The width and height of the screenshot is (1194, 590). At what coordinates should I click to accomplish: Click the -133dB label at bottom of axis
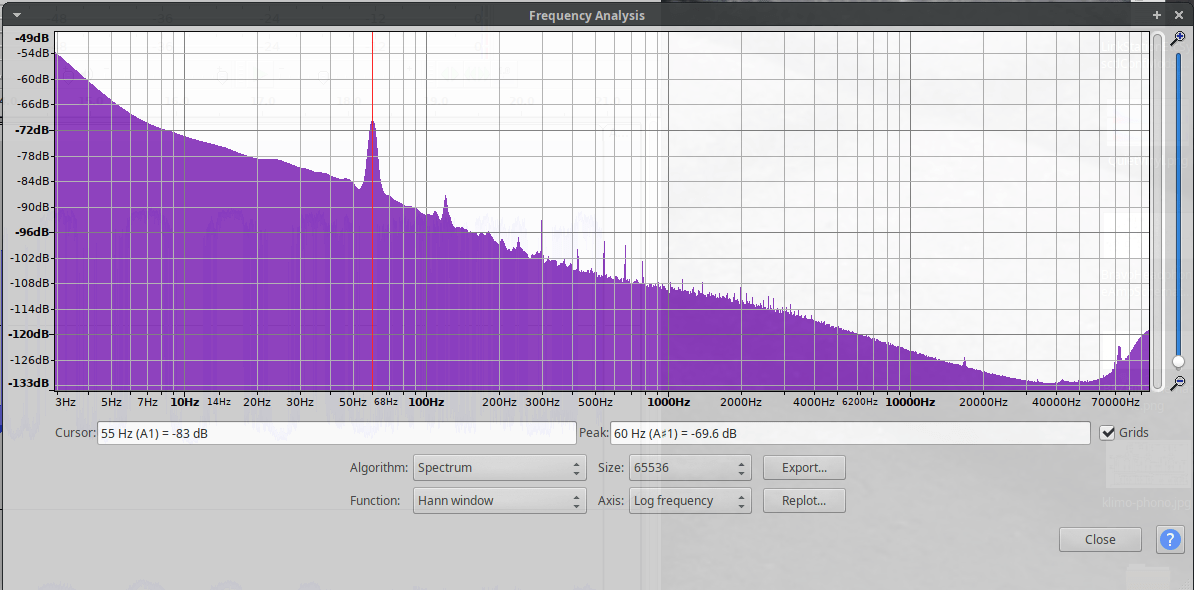click(31, 383)
